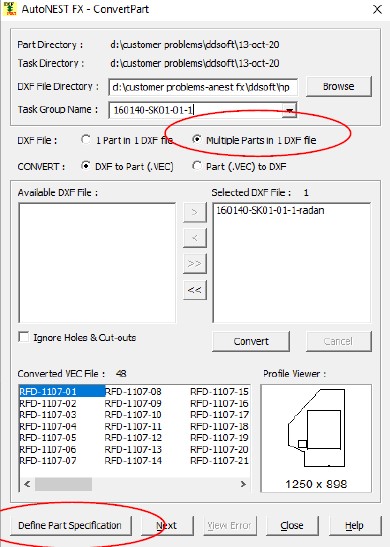
Task: Click the converted list scroll-left arrow
Action: pyautogui.click(x=27, y=484)
